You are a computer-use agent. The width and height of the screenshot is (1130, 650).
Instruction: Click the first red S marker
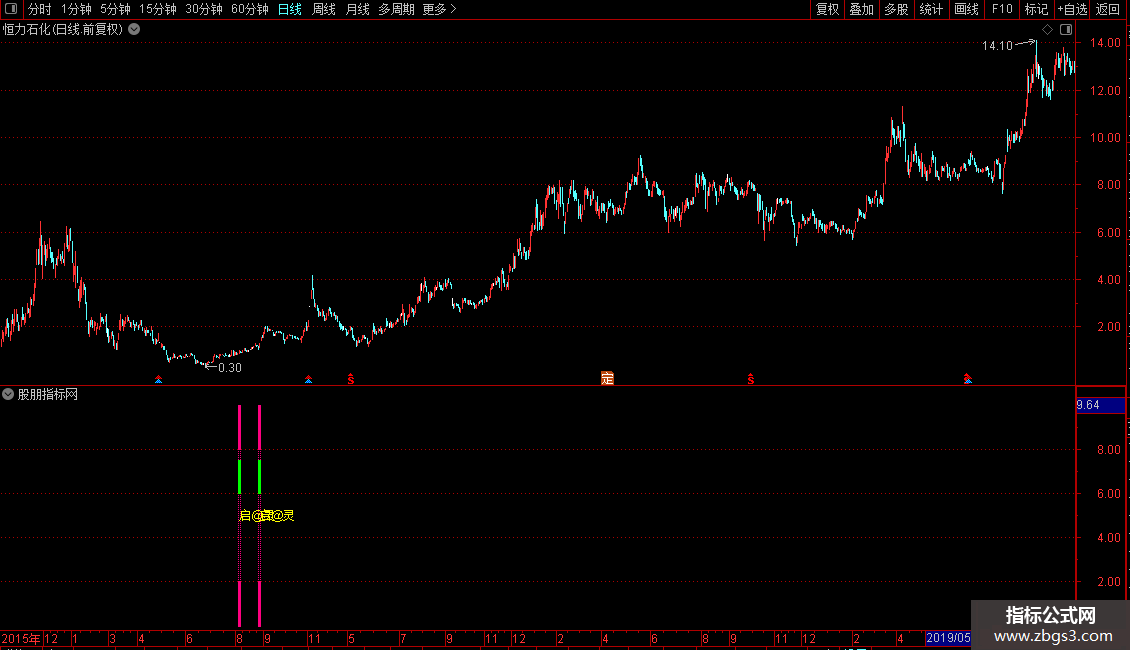pos(351,379)
